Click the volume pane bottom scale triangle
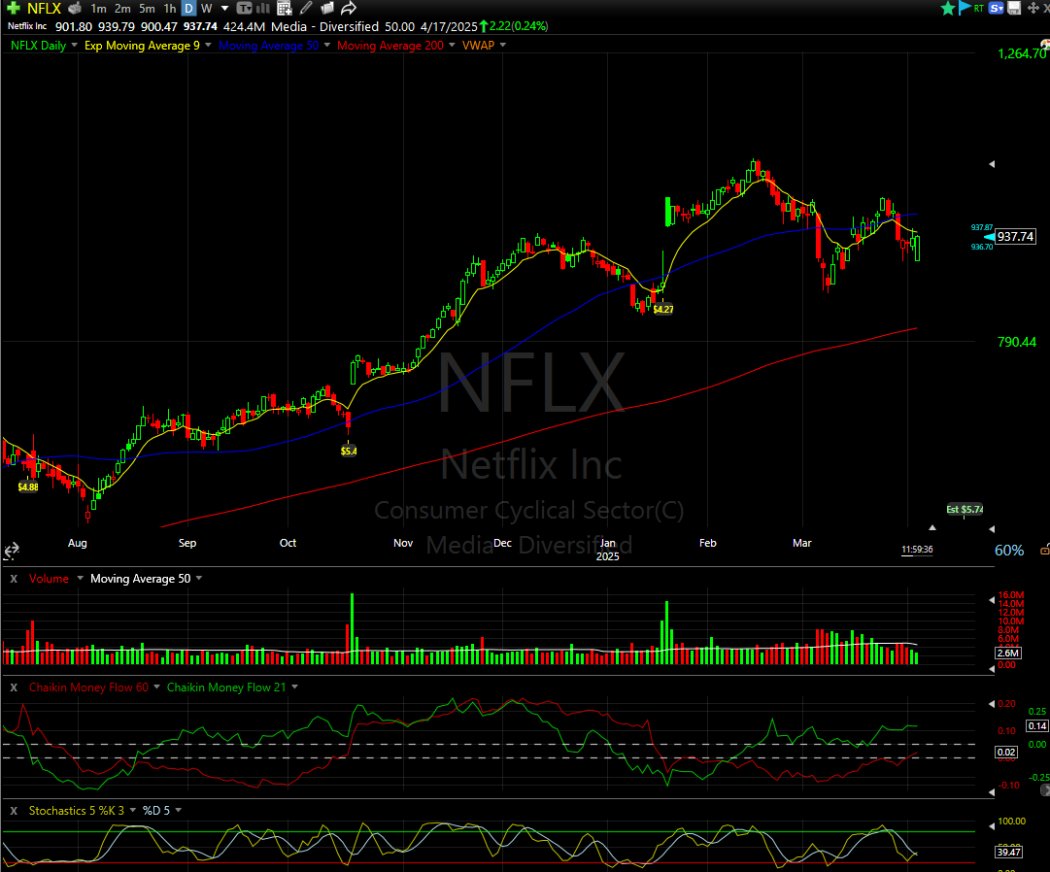Viewport: 1050px width, 872px height. (992, 668)
